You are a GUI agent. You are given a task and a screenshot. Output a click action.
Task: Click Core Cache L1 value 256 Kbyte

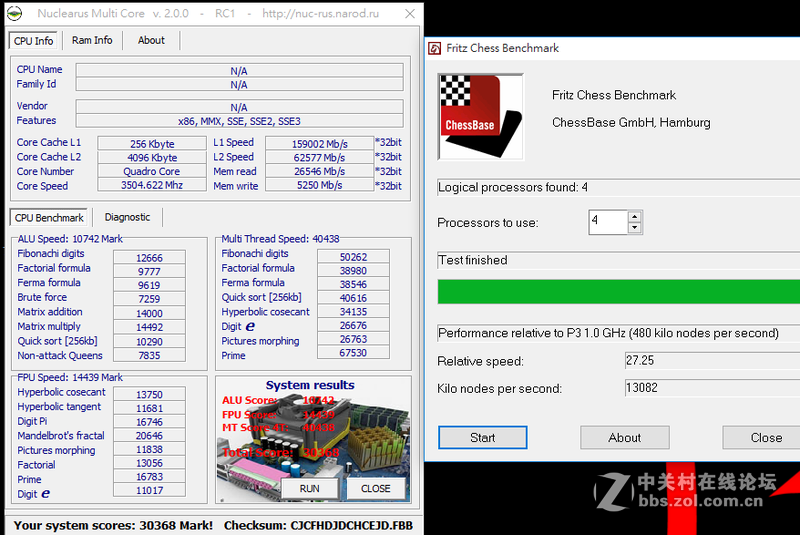[x=152, y=143]
